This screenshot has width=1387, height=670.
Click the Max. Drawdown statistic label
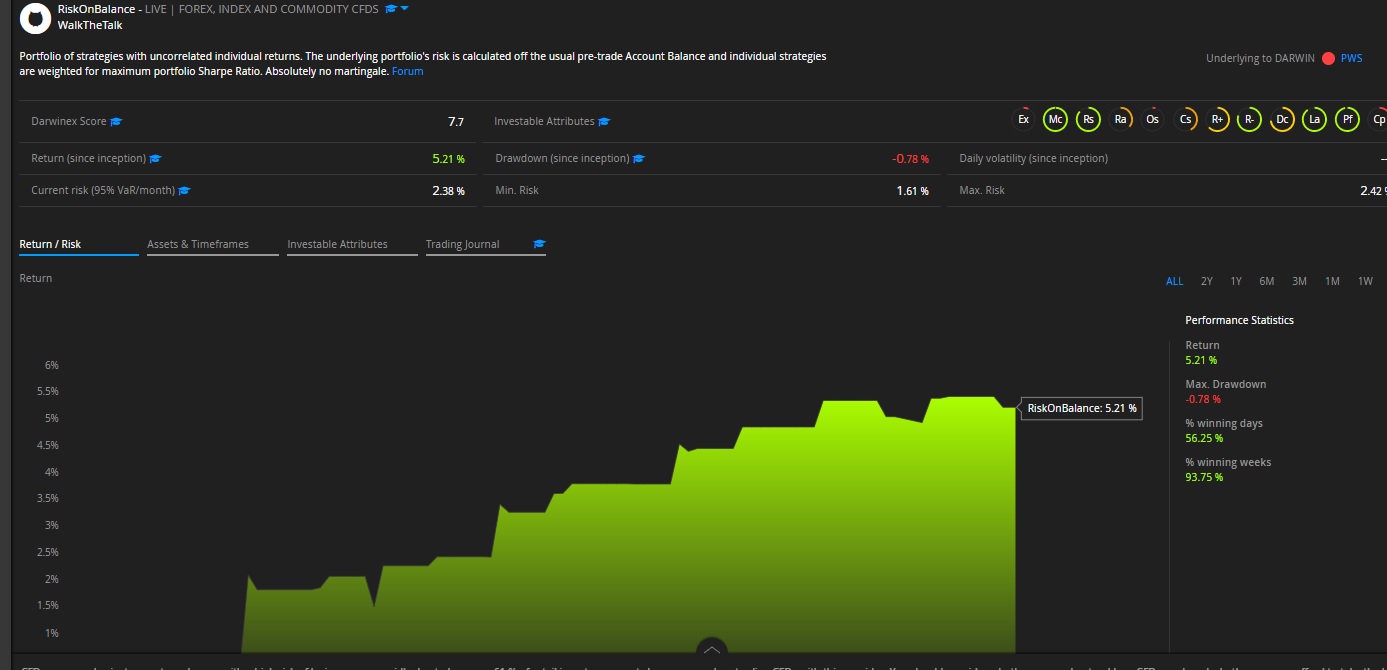pos(1225,384)
